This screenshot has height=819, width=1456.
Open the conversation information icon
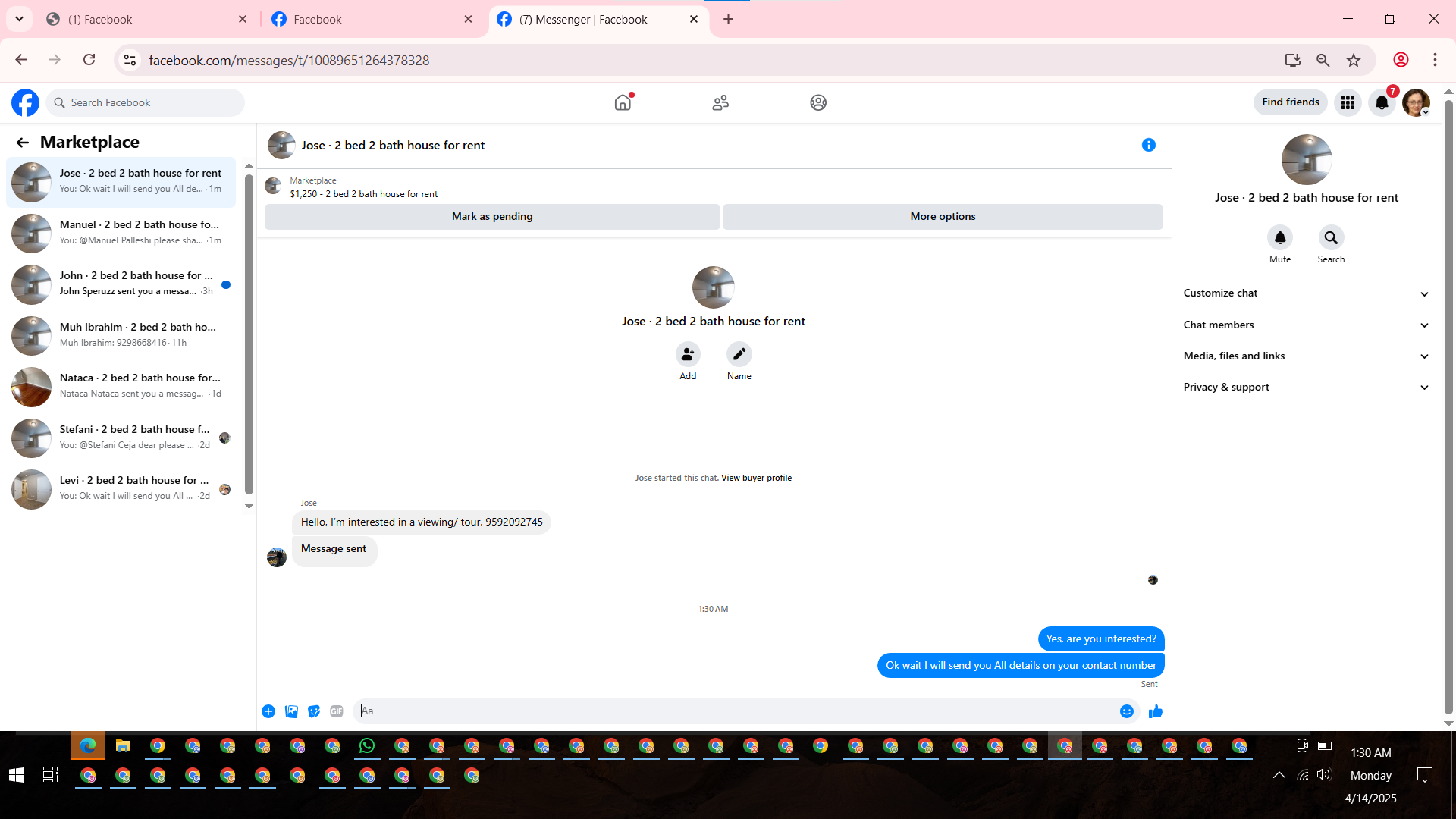(x=1148, y=145)
